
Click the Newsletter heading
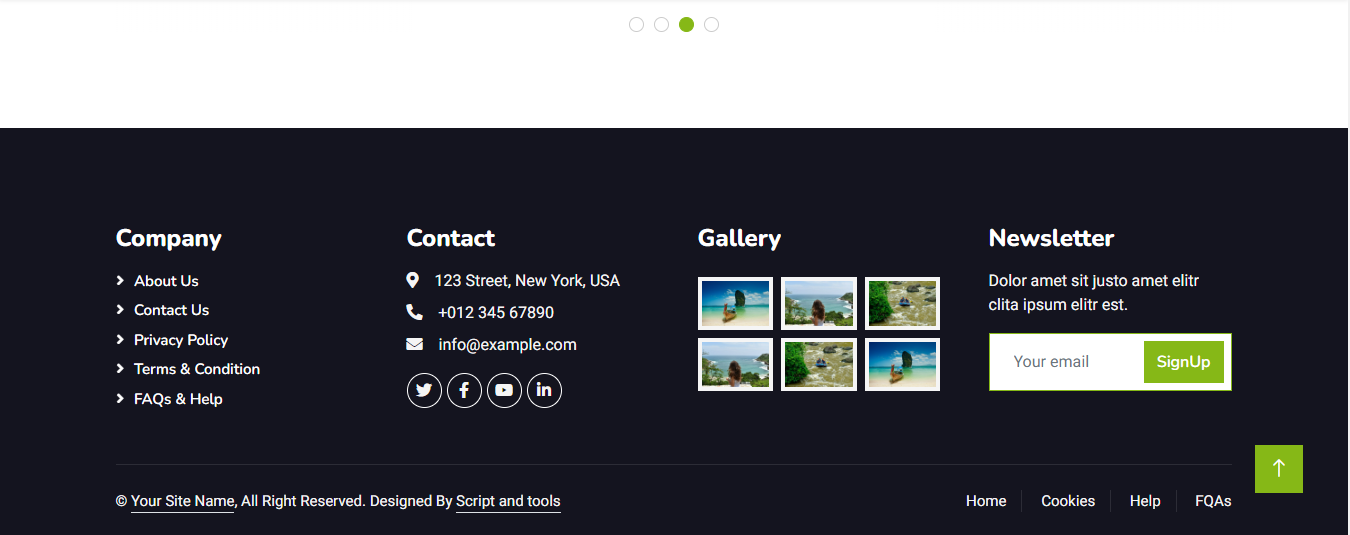tap(1051, 238)
